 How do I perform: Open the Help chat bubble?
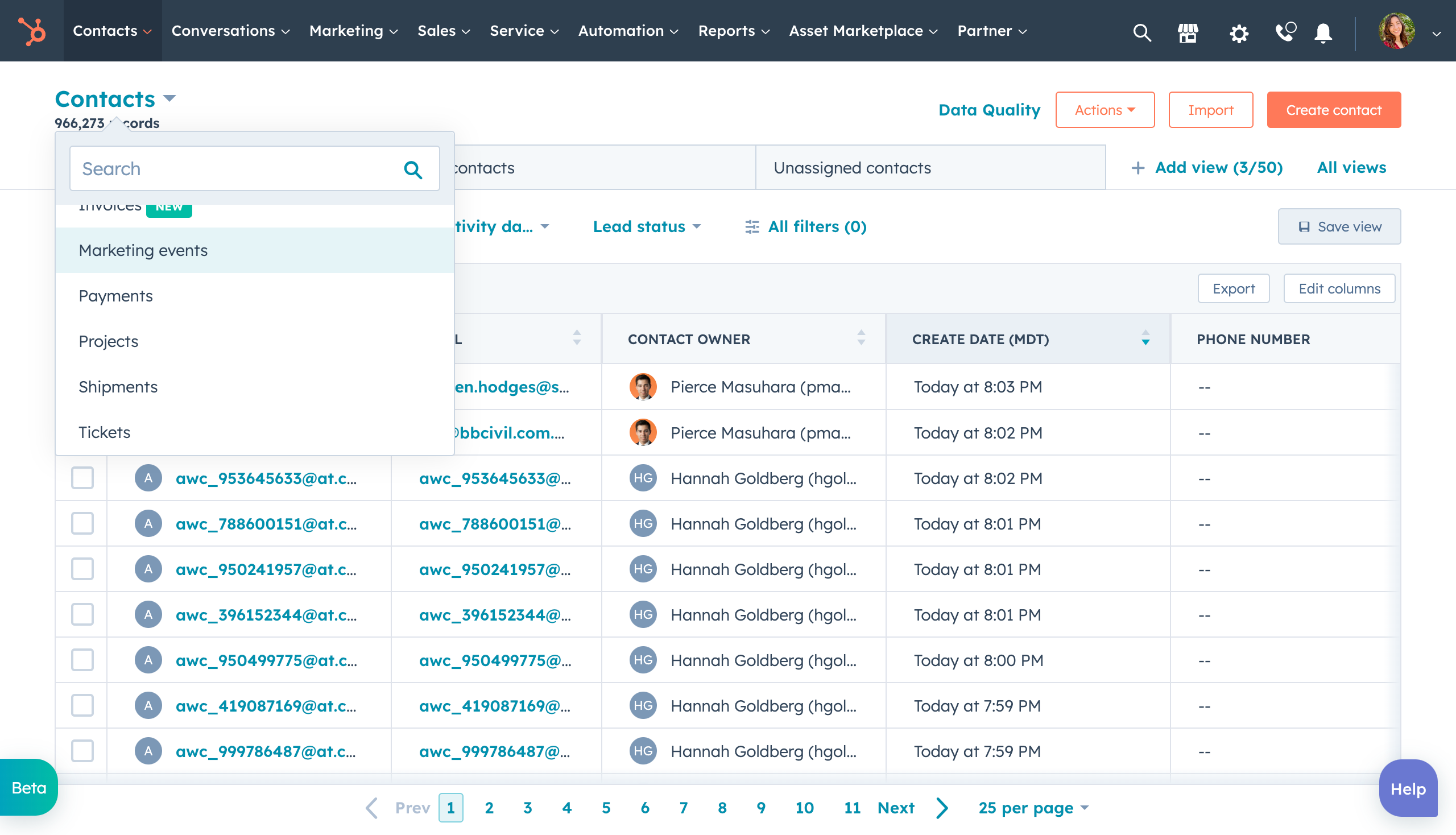1408,788
